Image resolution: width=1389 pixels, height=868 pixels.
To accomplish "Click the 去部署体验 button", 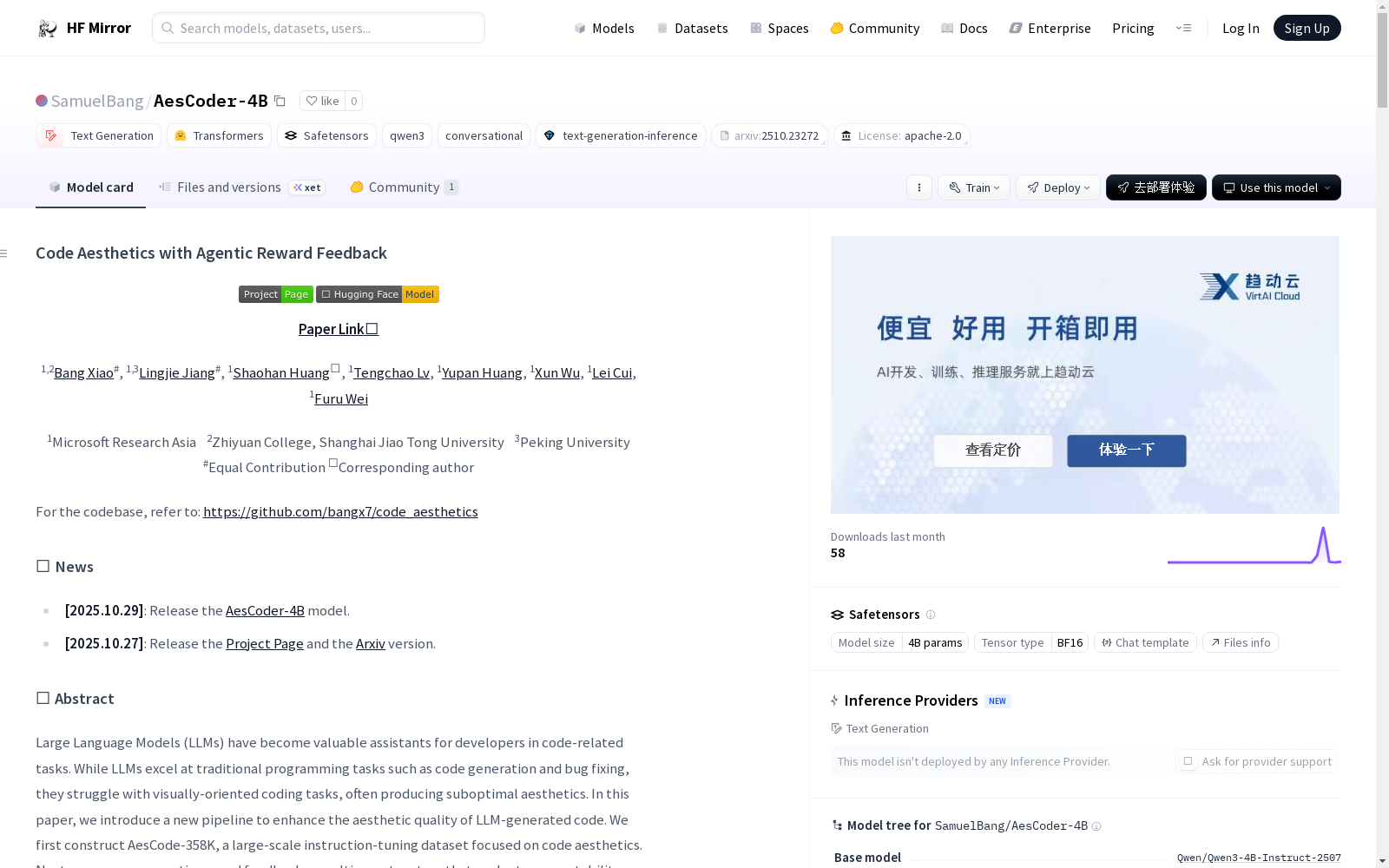I will point(1155,187).
